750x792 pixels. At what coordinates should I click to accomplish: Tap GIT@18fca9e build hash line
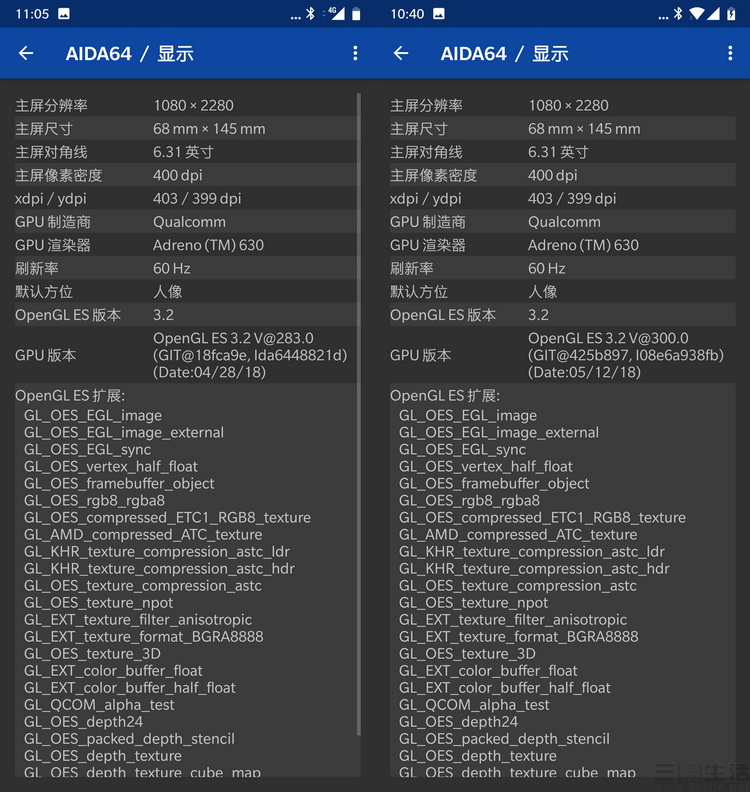coord(249,355)
